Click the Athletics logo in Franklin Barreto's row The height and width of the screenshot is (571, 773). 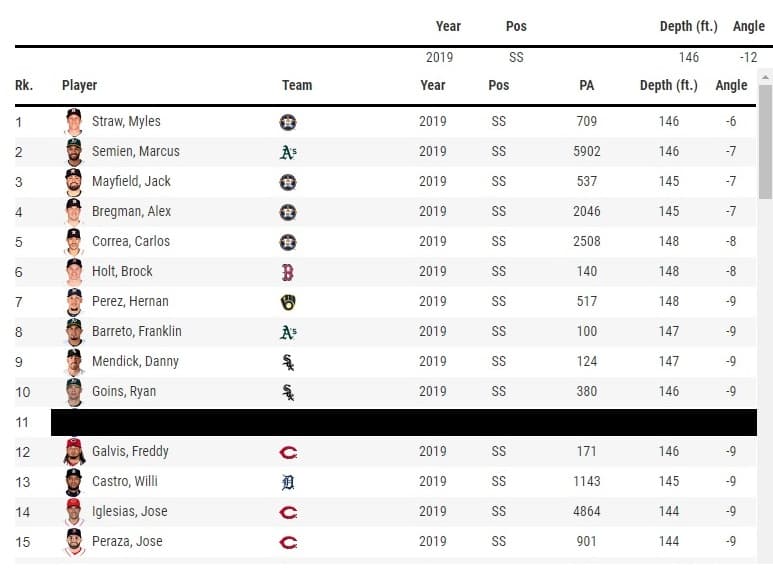[288, 332]
